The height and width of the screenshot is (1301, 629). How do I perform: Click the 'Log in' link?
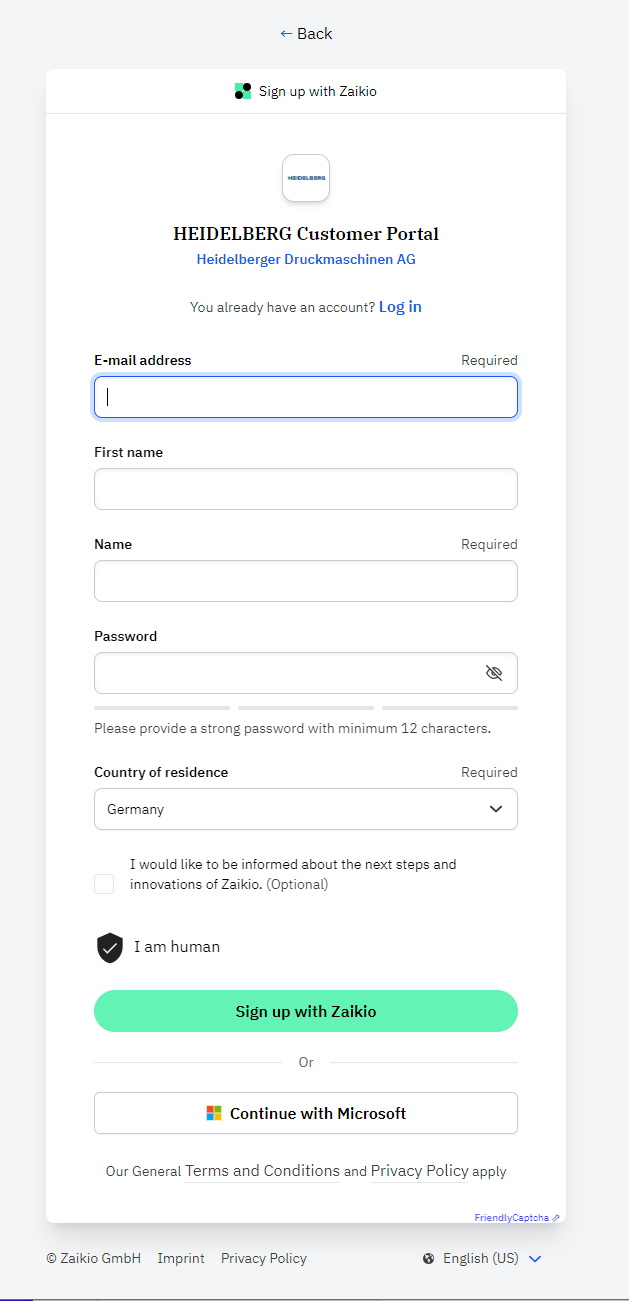(x=399, y=307)
